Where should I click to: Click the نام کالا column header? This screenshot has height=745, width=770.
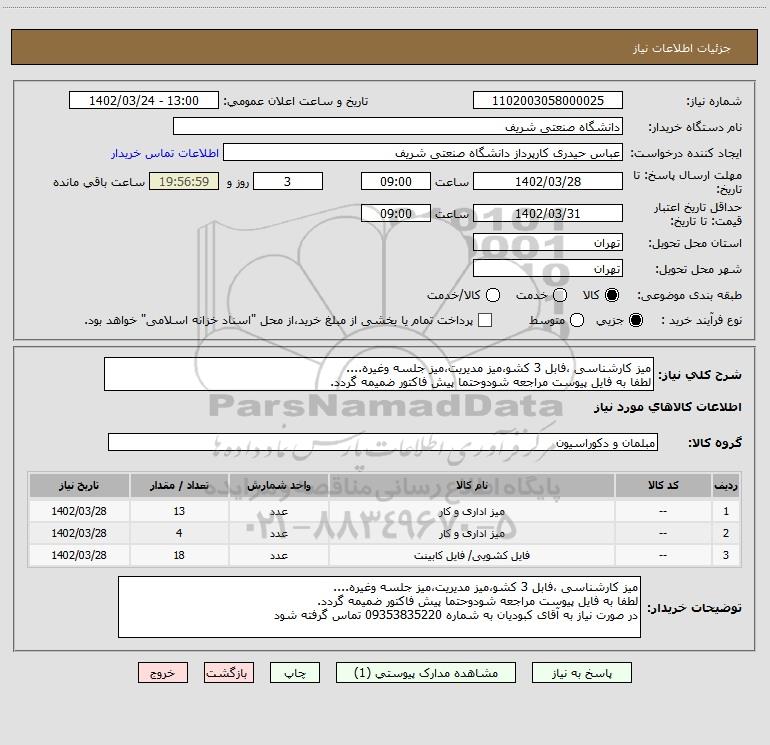(471, 486)
